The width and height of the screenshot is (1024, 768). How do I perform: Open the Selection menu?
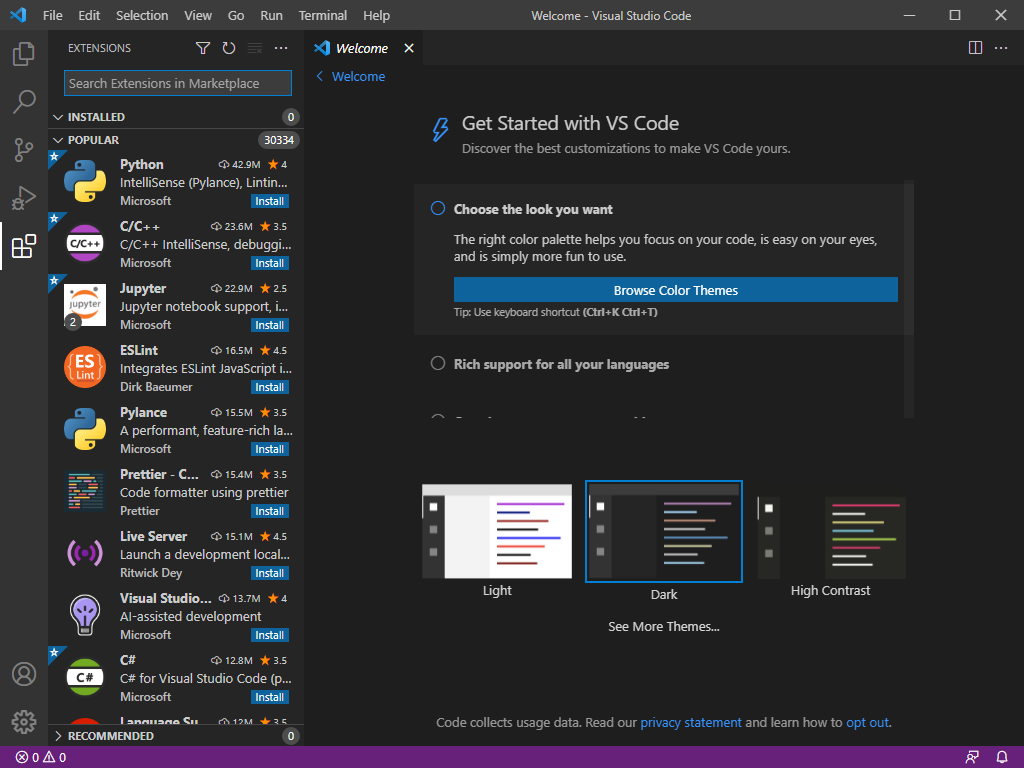(x=142, y=15)
